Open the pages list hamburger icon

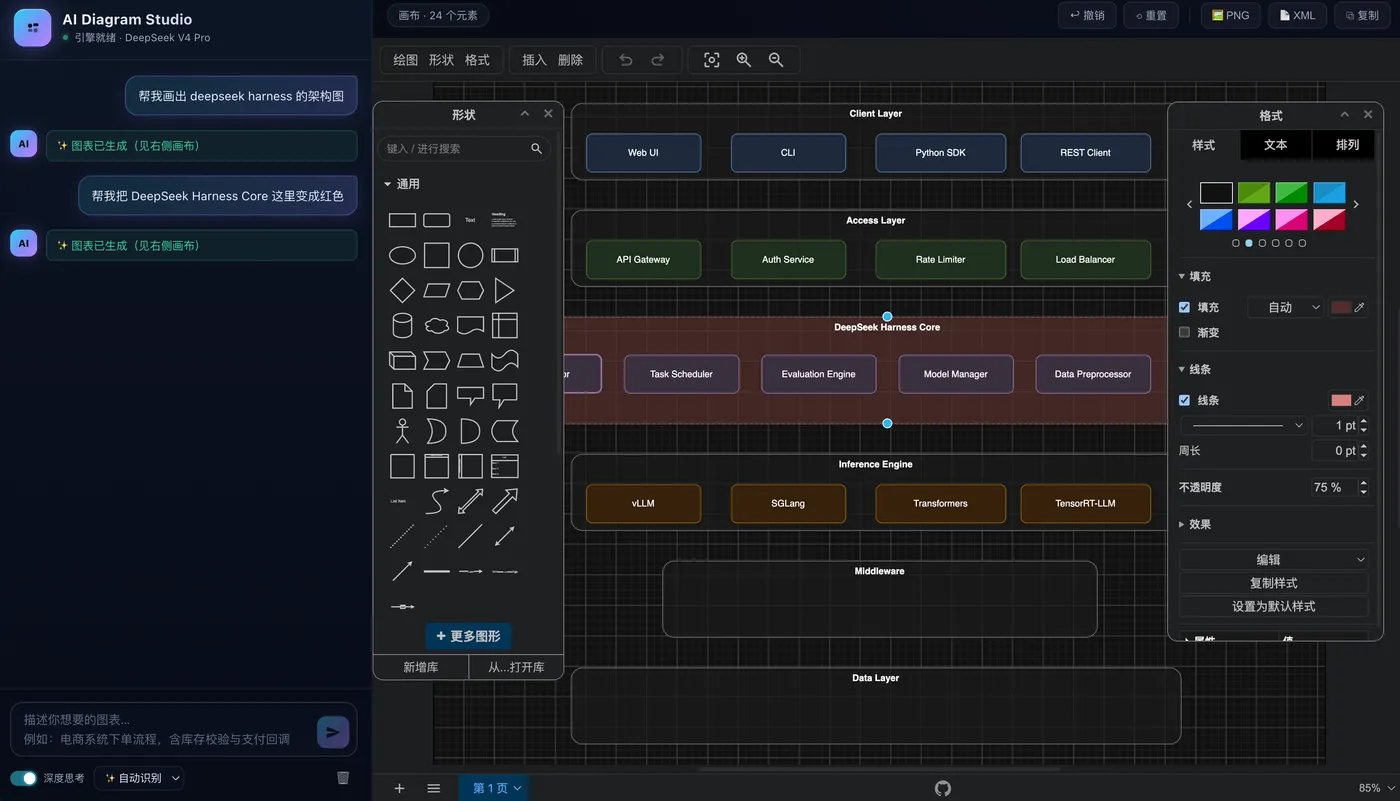tap(434, 788)
